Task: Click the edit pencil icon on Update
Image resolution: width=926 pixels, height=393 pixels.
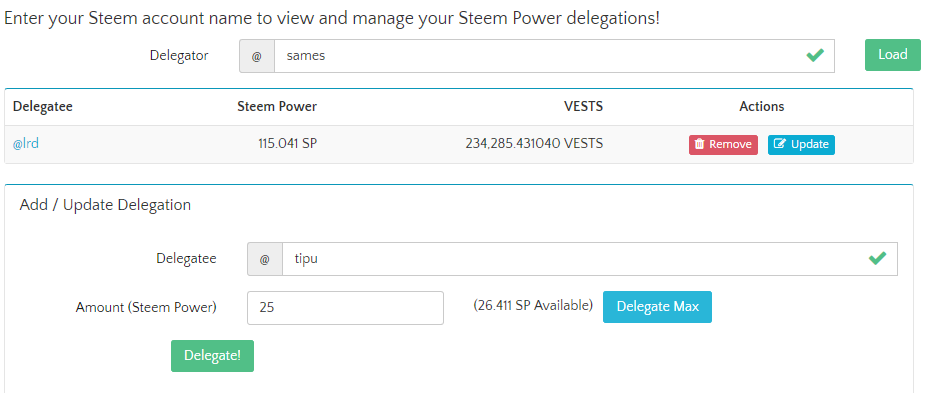Action: [780, 145]
